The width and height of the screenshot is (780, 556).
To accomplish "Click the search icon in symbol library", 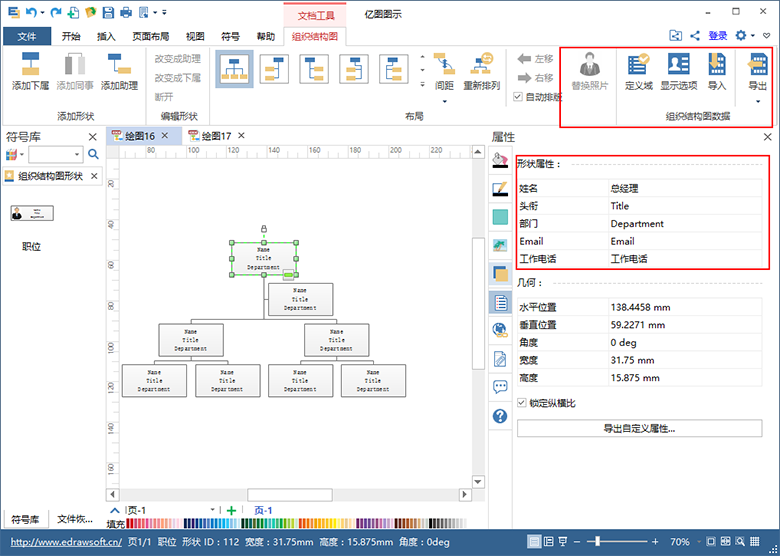I will tap(93, 154).
